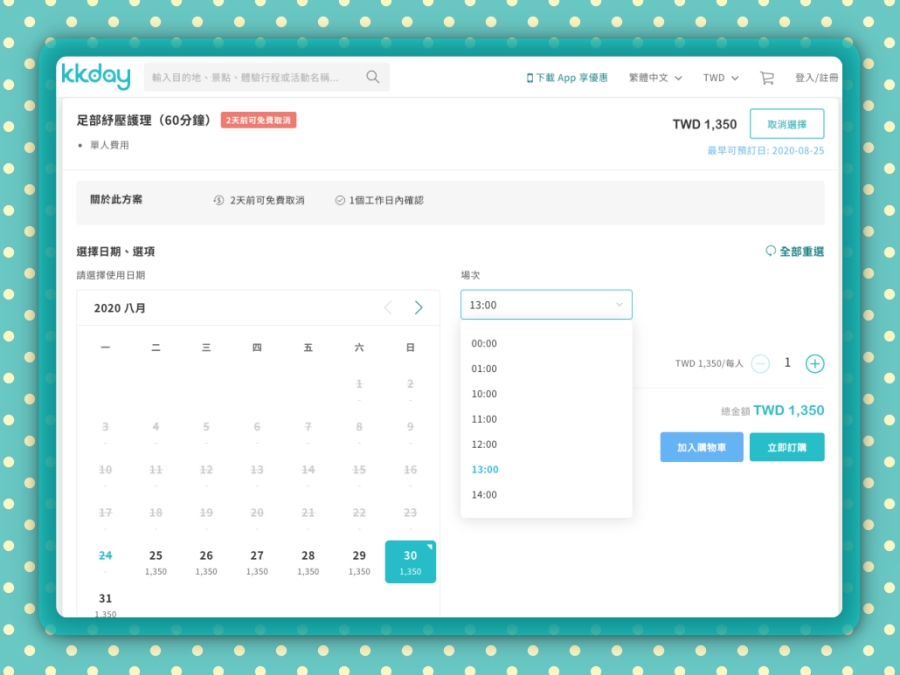Screen dimensions: 900x675
Task: Pick 00:00 in the session list
Action: coord(484,344)
